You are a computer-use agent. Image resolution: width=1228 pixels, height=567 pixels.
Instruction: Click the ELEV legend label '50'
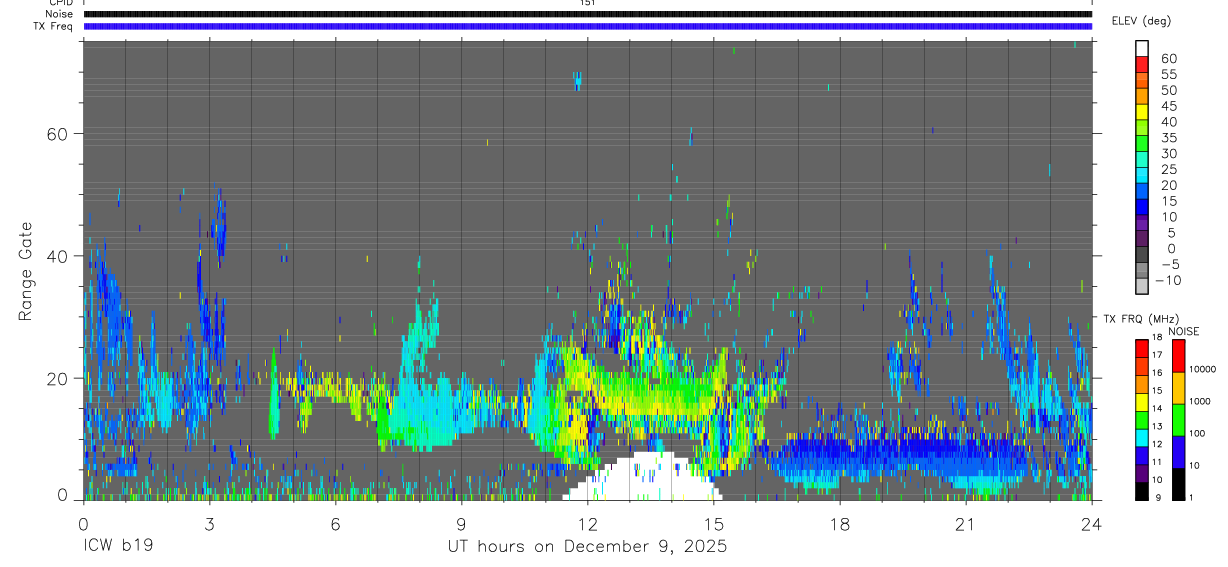[1170, 90]
